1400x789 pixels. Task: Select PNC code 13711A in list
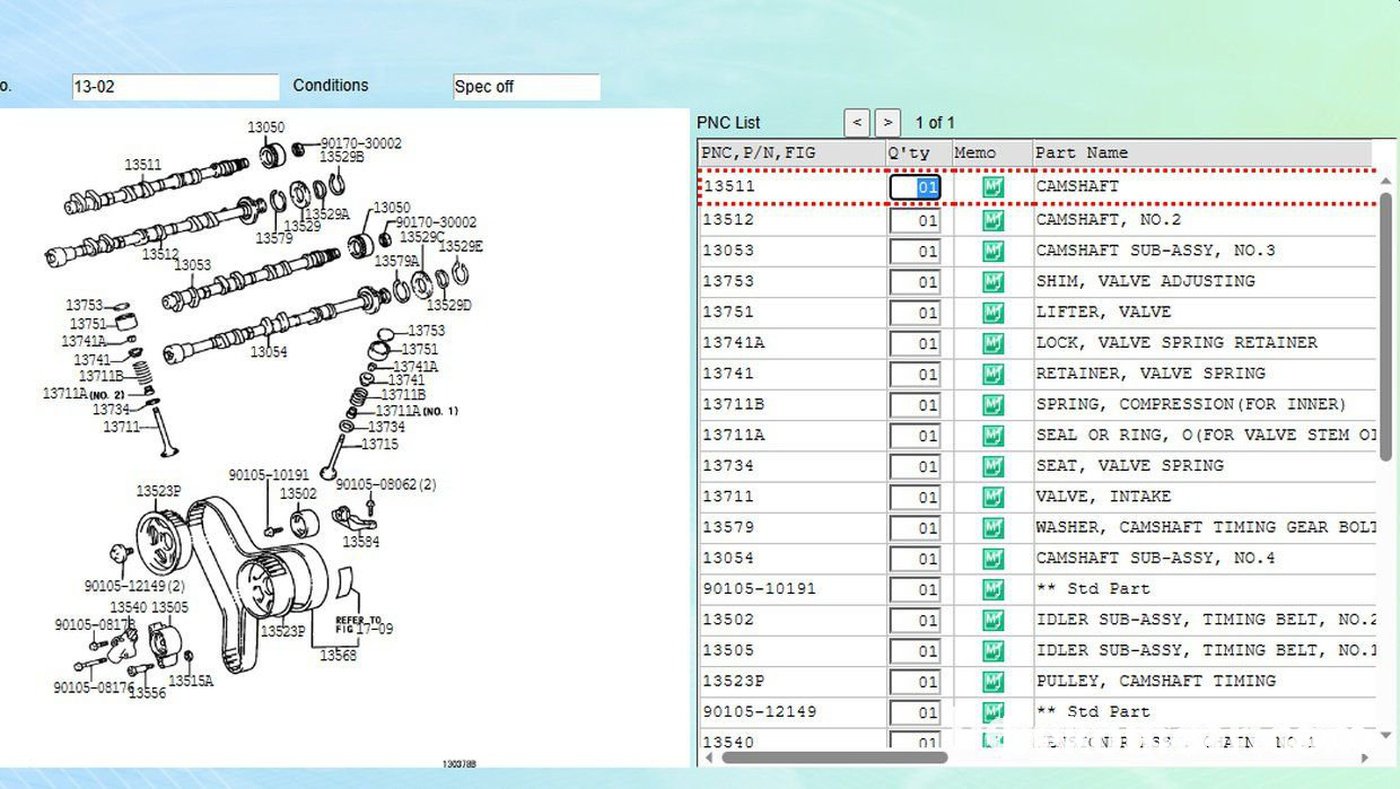[734, 436]
